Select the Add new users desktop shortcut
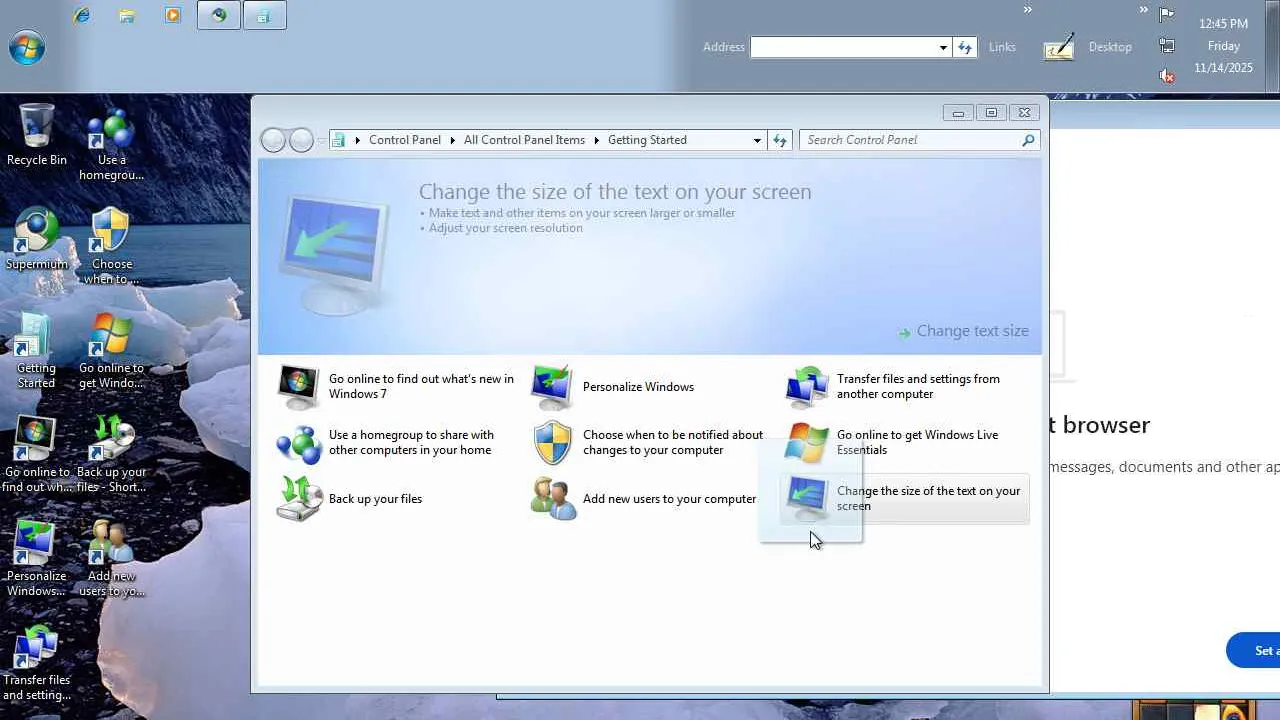Viewport: 1280px width, 720px height. click(112, 559)
